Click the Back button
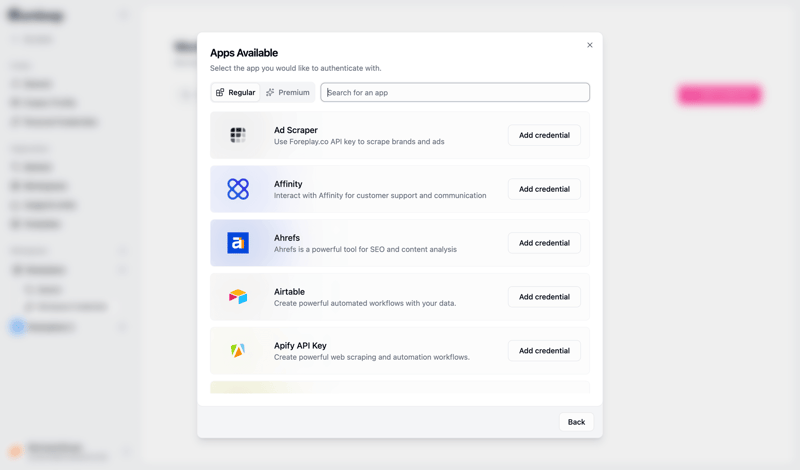The width and height of the screenshot is (800, 470). [x=577, y=422]
